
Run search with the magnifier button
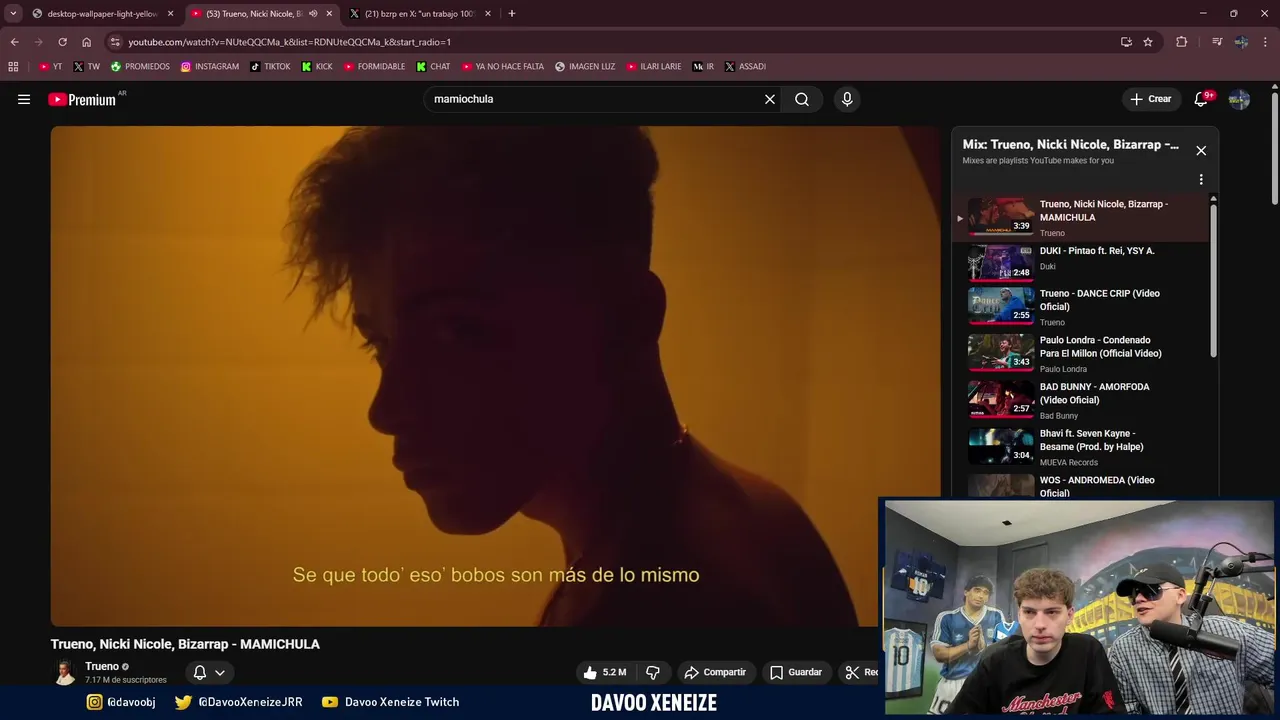coord(802,99)
